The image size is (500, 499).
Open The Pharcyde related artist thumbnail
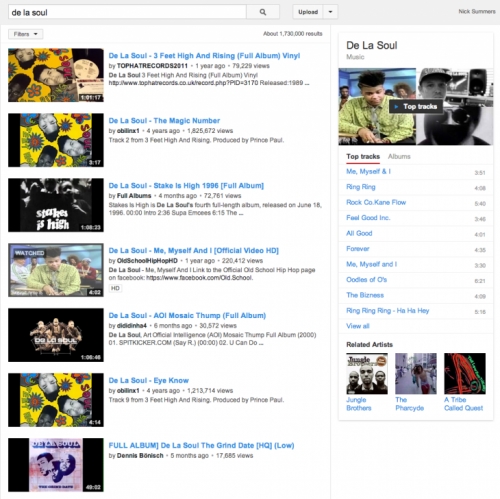(416, 374)
